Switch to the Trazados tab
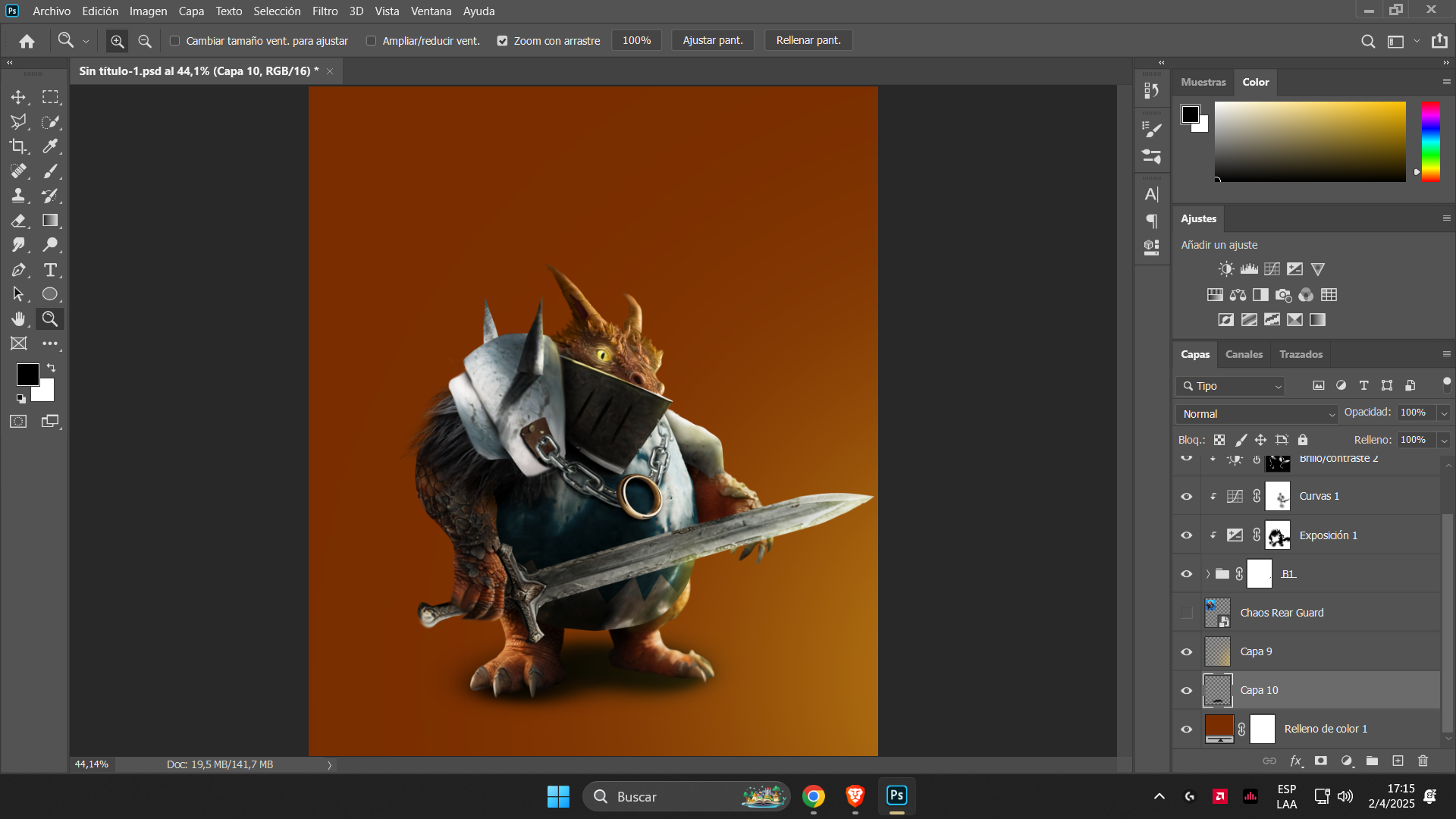Image resolution: width=1456 pixels, height=819 pixels. pos(1301,354)
